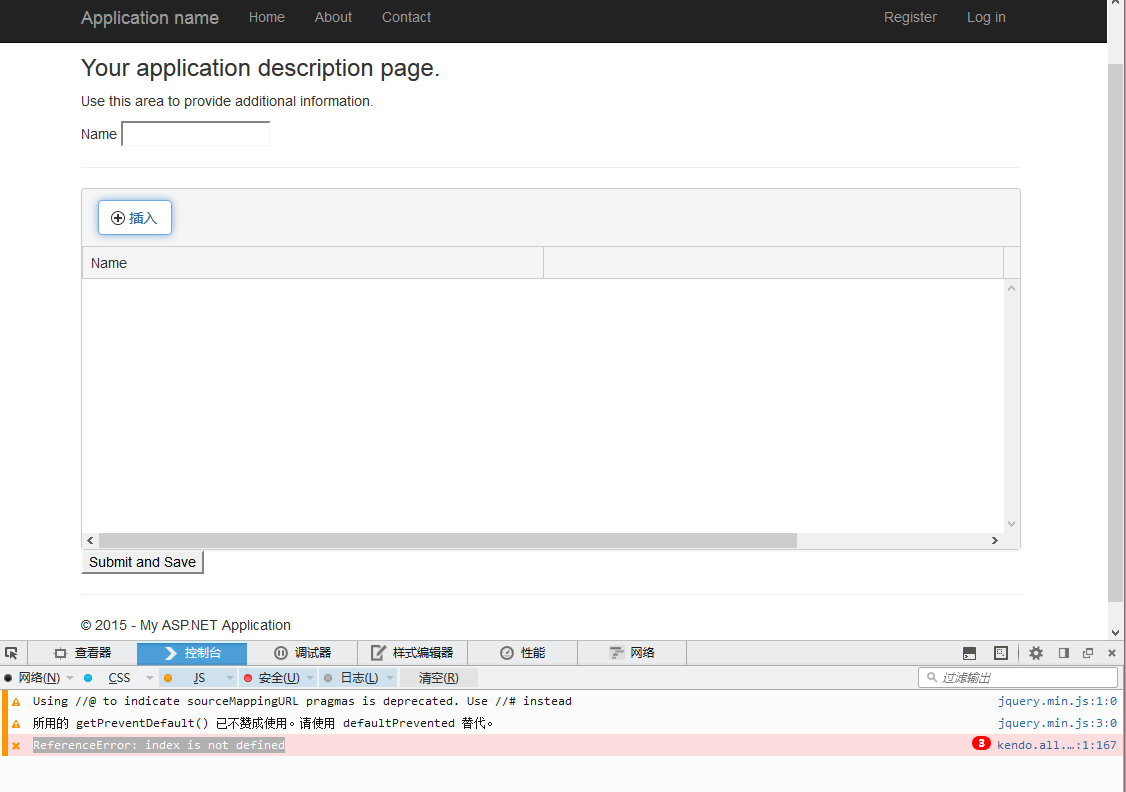Open the 调试器 debugger tab

302,653
